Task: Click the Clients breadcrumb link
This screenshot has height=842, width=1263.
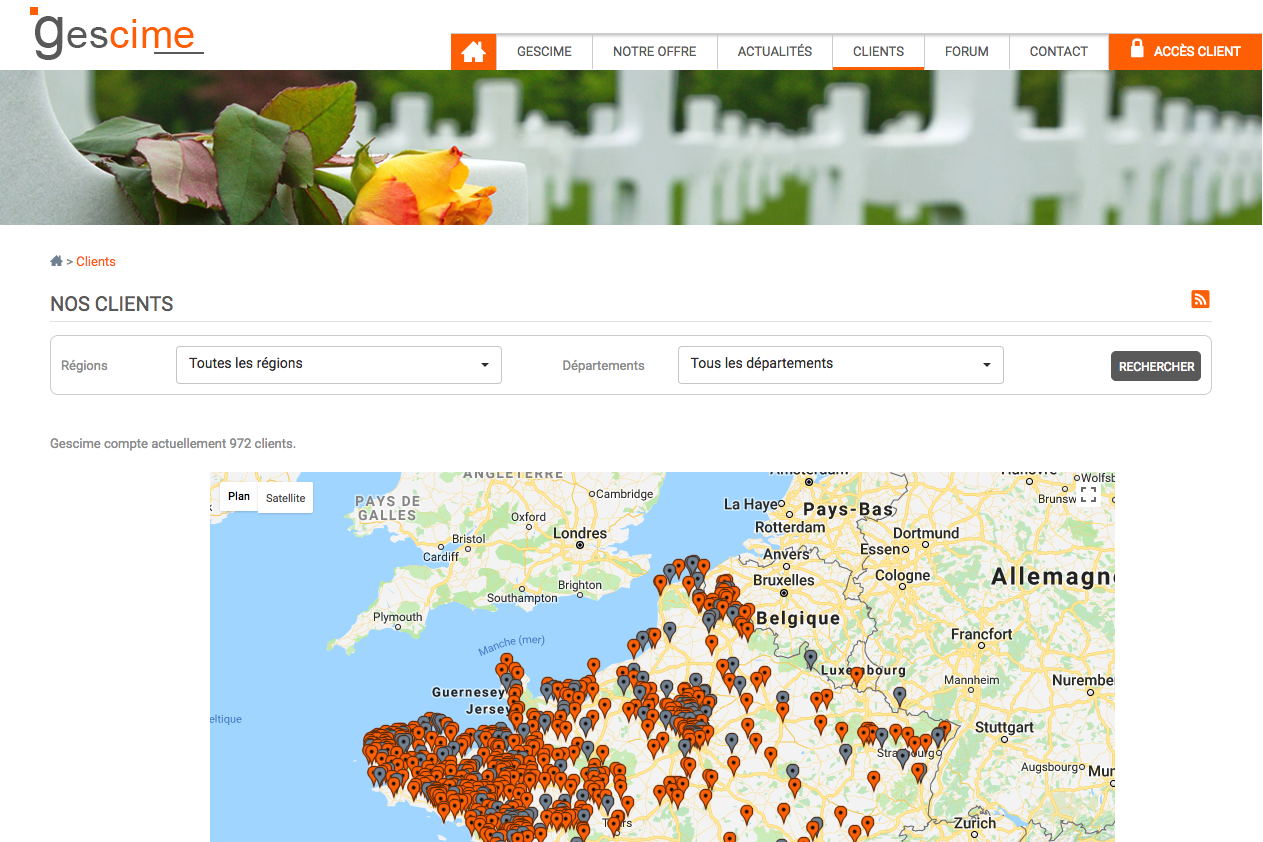Action: tap(96, 262)
